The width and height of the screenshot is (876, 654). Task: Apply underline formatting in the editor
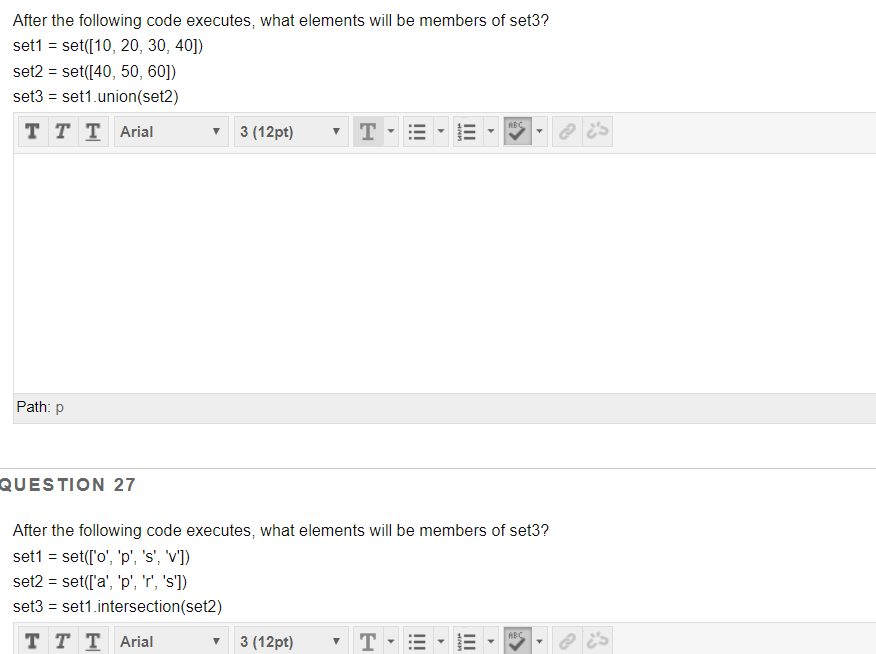92,131
